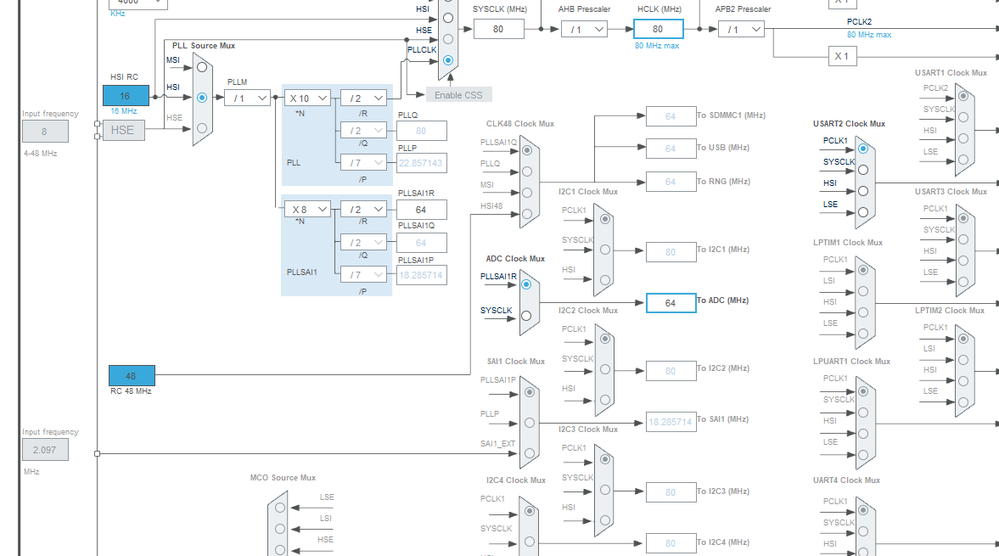This screenshot has height=556, width=999.
Task: Select PLLP in SAI1 Clock Mux
Action: (x=529, y=422)
